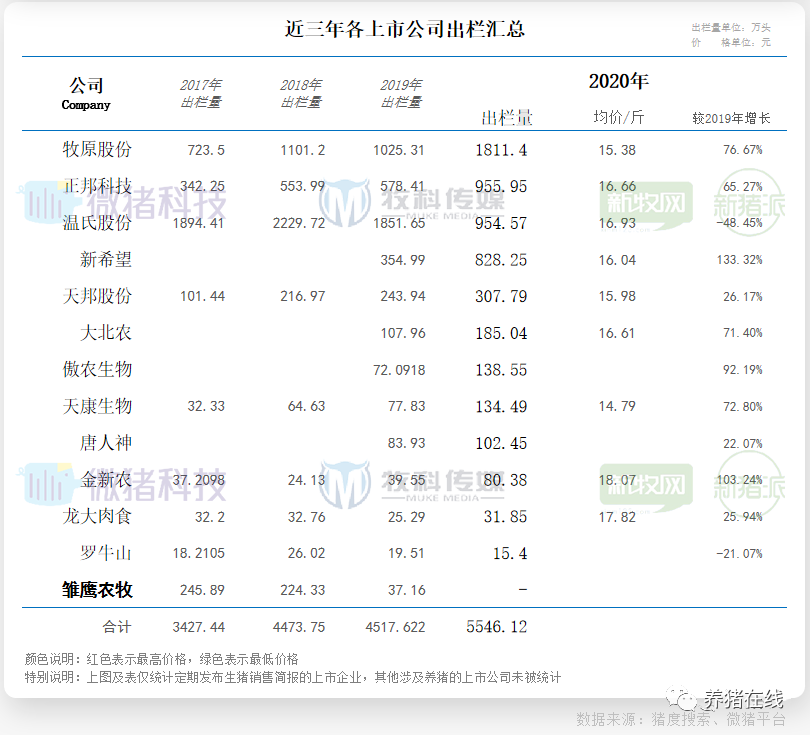Click the green 新牧网 logo beside 16.66
The width and height of the screenshot is (810, 735).
645,204
